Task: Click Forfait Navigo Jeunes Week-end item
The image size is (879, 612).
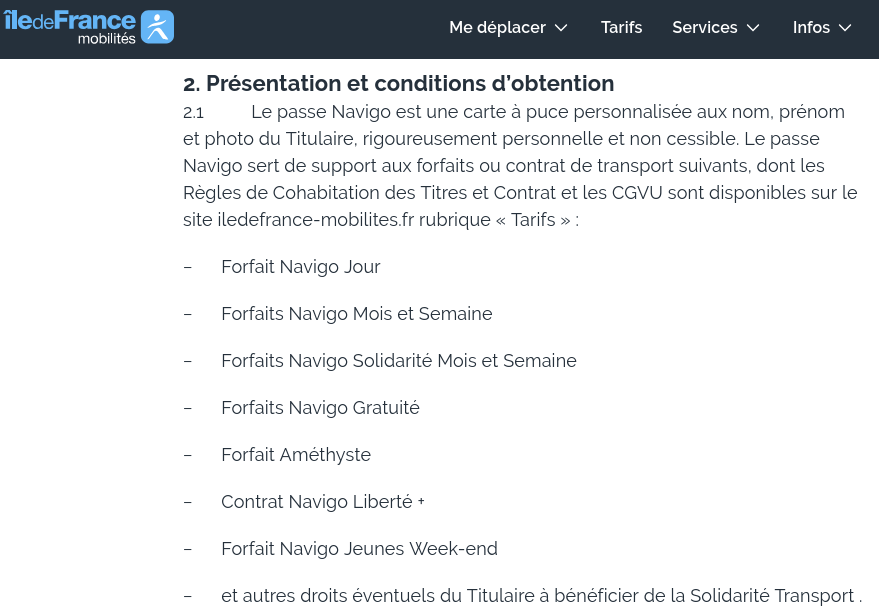Action: [359, 549]
